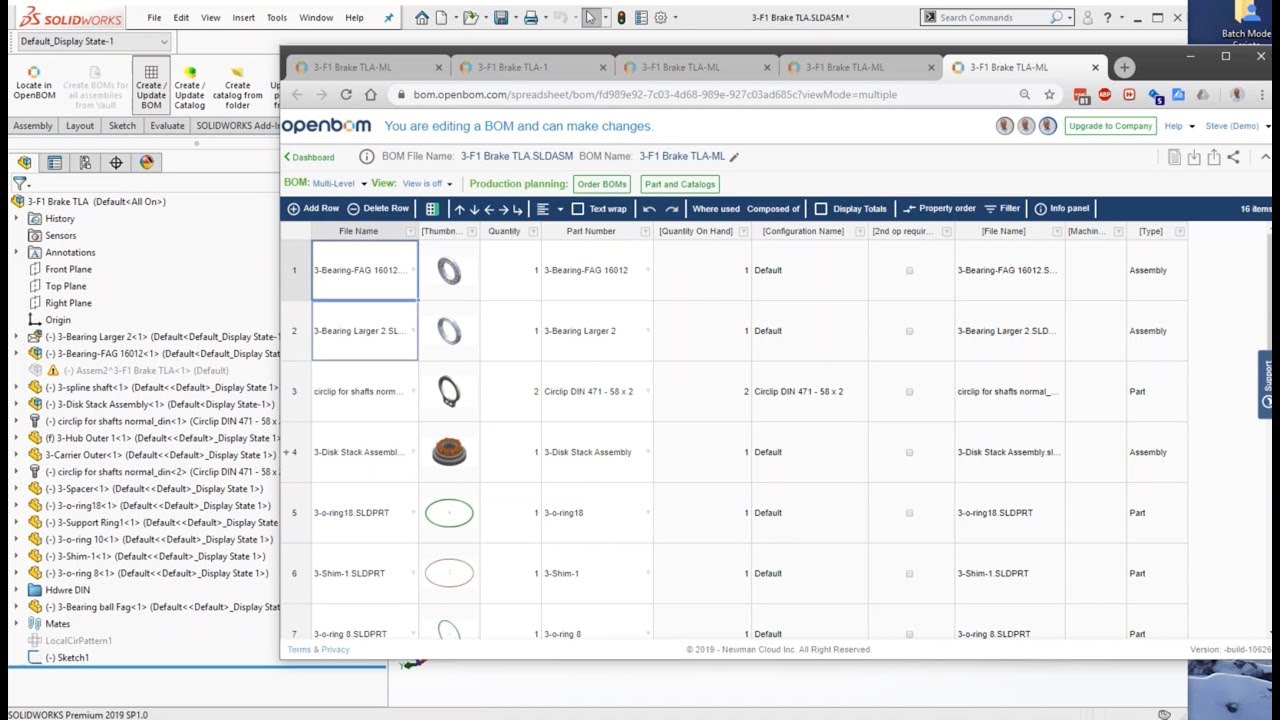Viewport: 1280px width, 720px height.
Task: Click 3-Disk Stack Assembly thumbnail image
Action: pyautogui.click(x=449, y=452)
